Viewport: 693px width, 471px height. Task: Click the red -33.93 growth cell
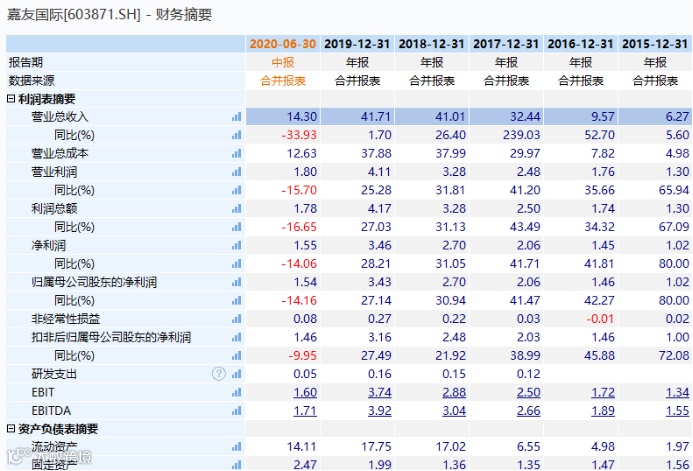click(283, 135)
